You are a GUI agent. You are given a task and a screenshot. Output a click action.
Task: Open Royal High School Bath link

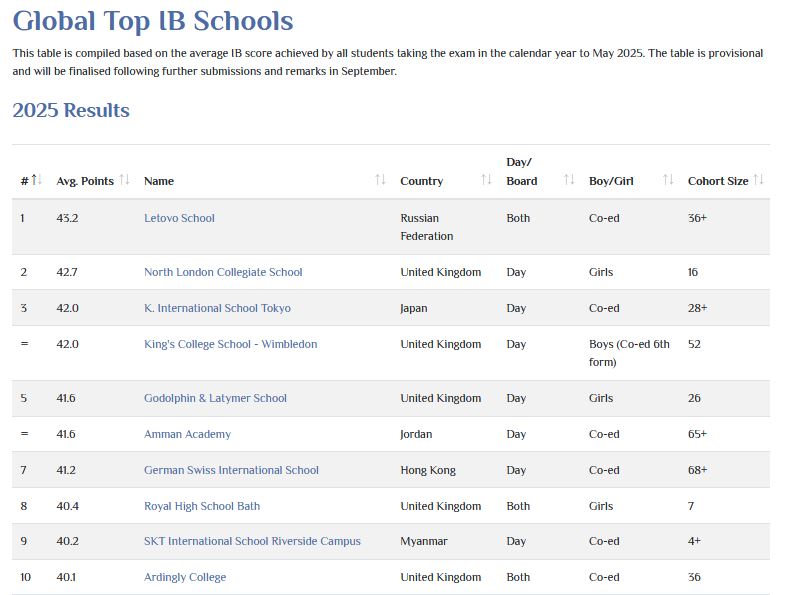pyautogui.click(x=202, y=506)
